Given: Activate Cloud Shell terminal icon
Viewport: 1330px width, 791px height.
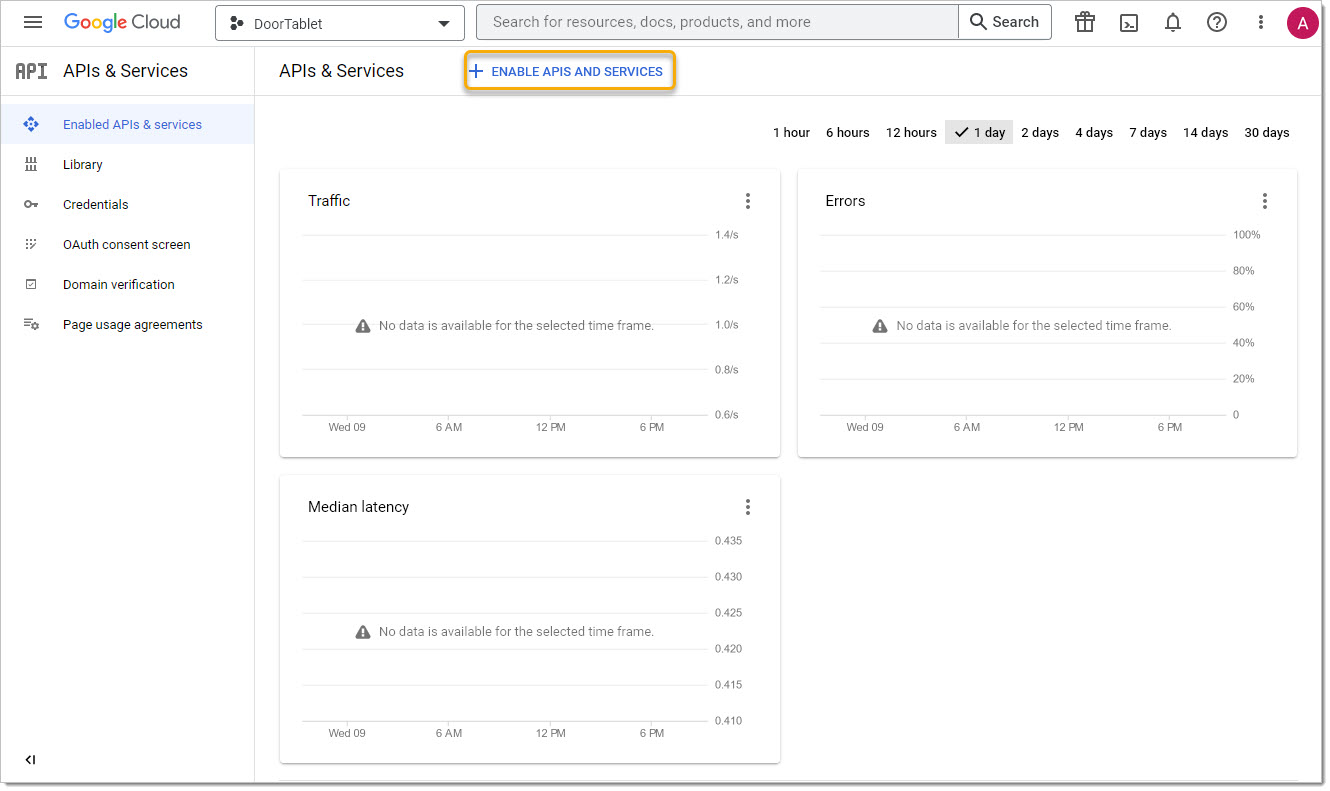Looking at the screenshot, I should [1129, 22].
